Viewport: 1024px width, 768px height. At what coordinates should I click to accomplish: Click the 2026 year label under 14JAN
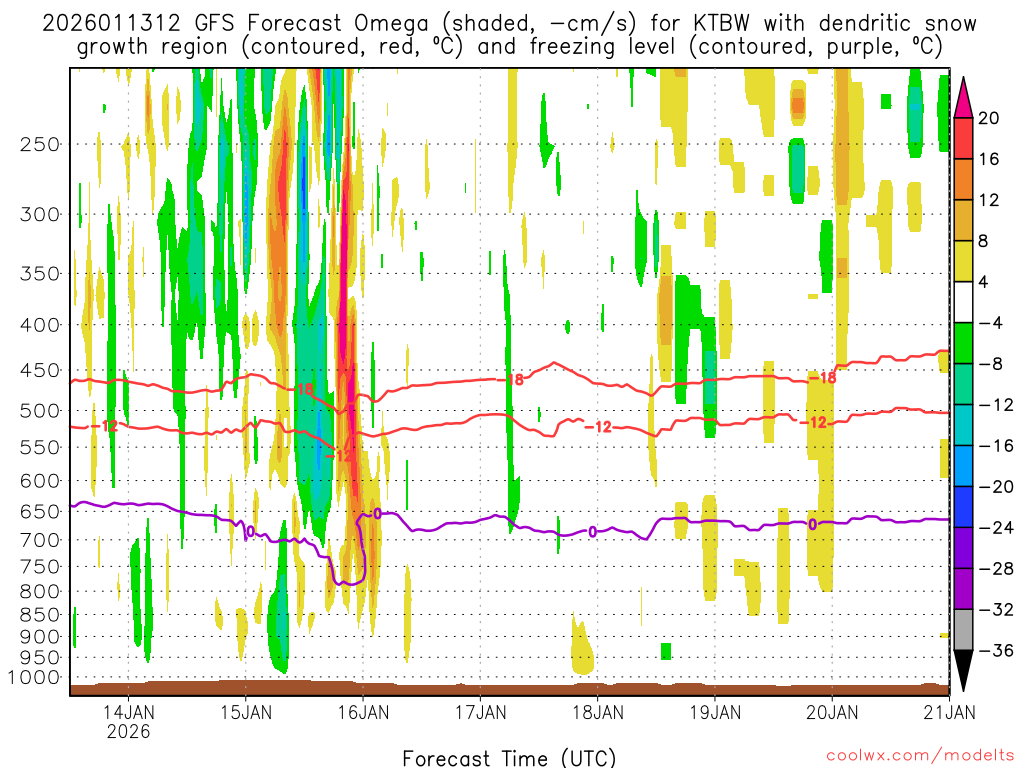(128, 731)
